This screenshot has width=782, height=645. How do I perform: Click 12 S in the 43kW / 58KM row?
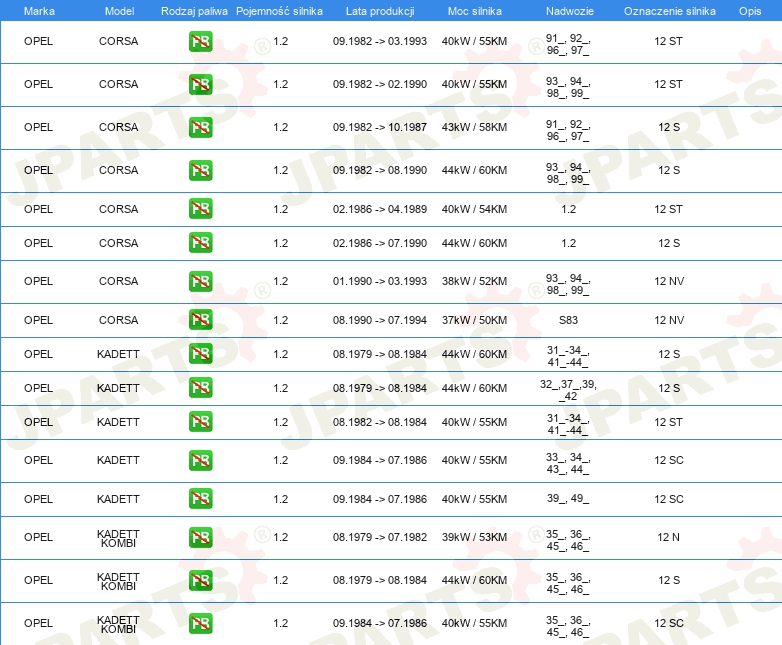669,127
